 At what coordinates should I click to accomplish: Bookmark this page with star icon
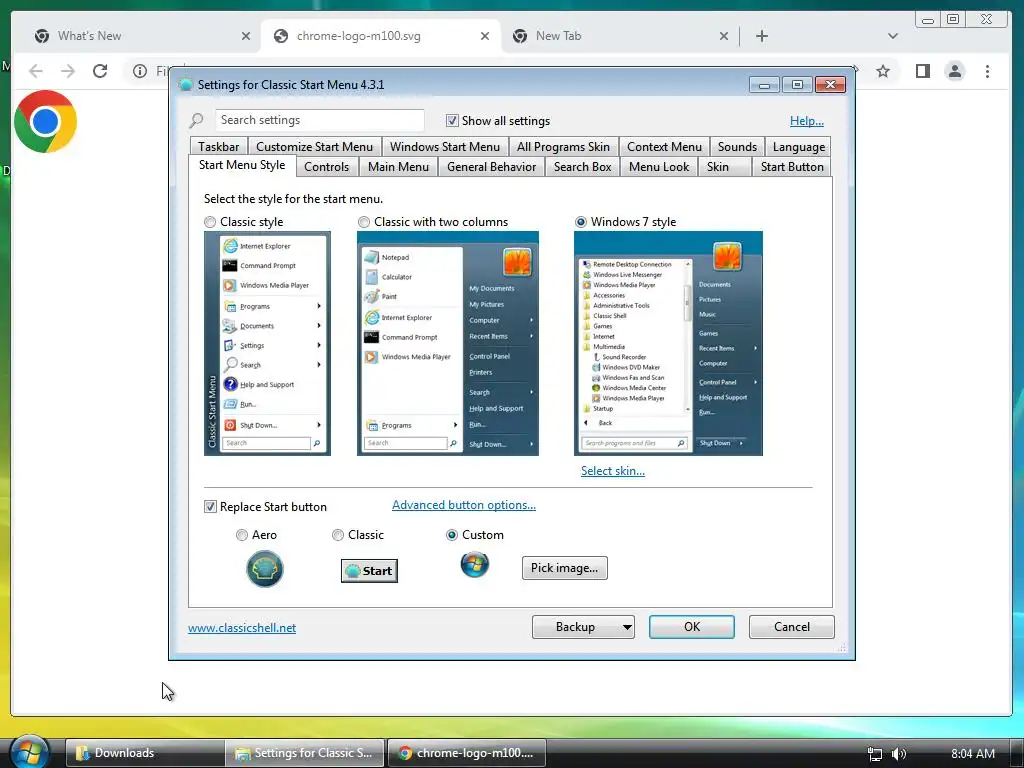coord(883,71)
